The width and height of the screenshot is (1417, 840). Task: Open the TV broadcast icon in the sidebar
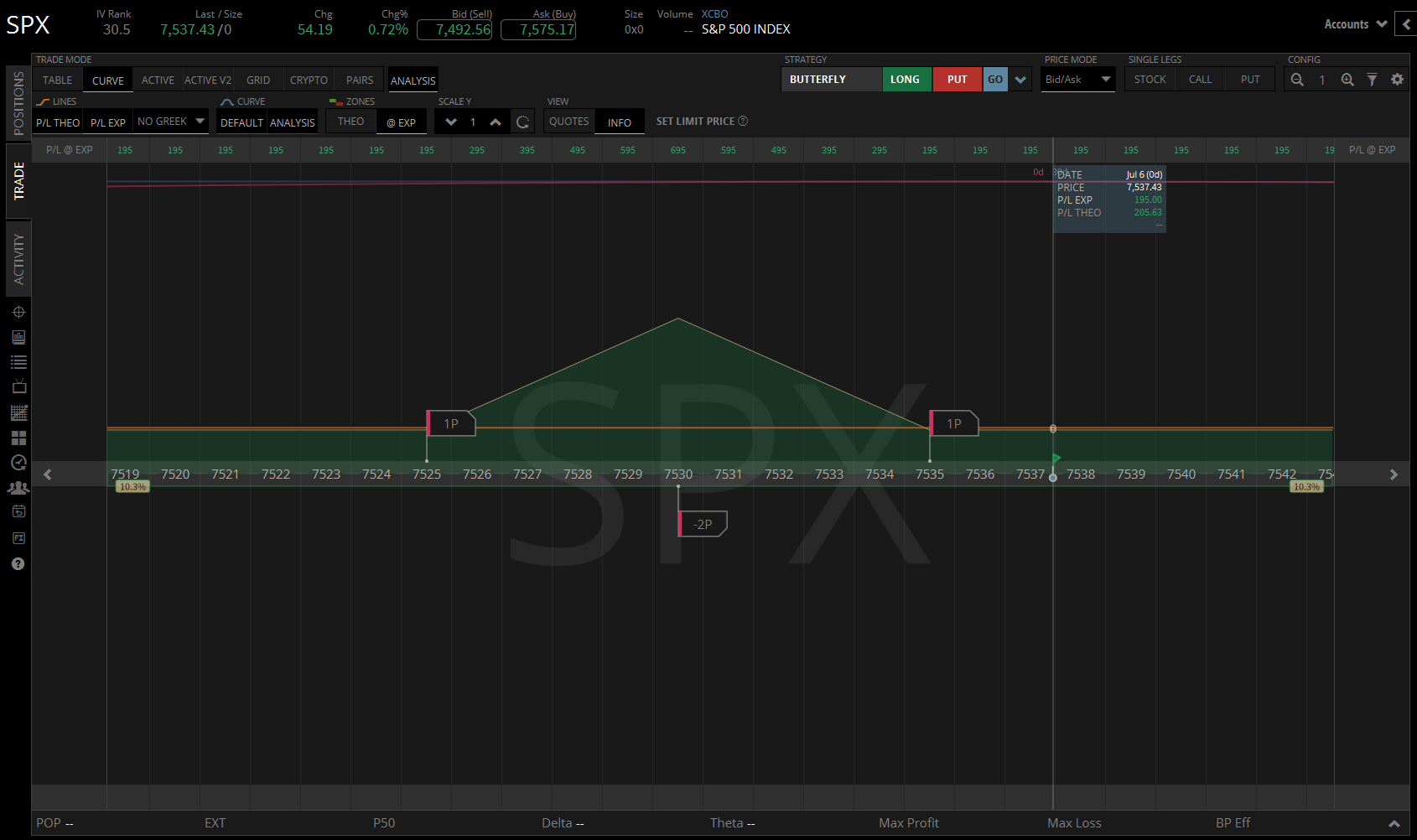tap(18, 386)
